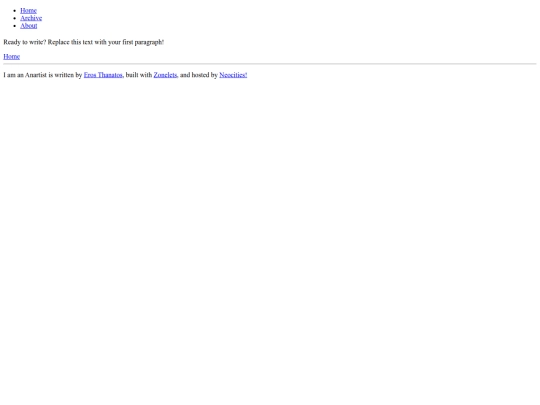Open the Home link in the bulleted navigation list
This screenshot has width=540, height=405.
28,10
